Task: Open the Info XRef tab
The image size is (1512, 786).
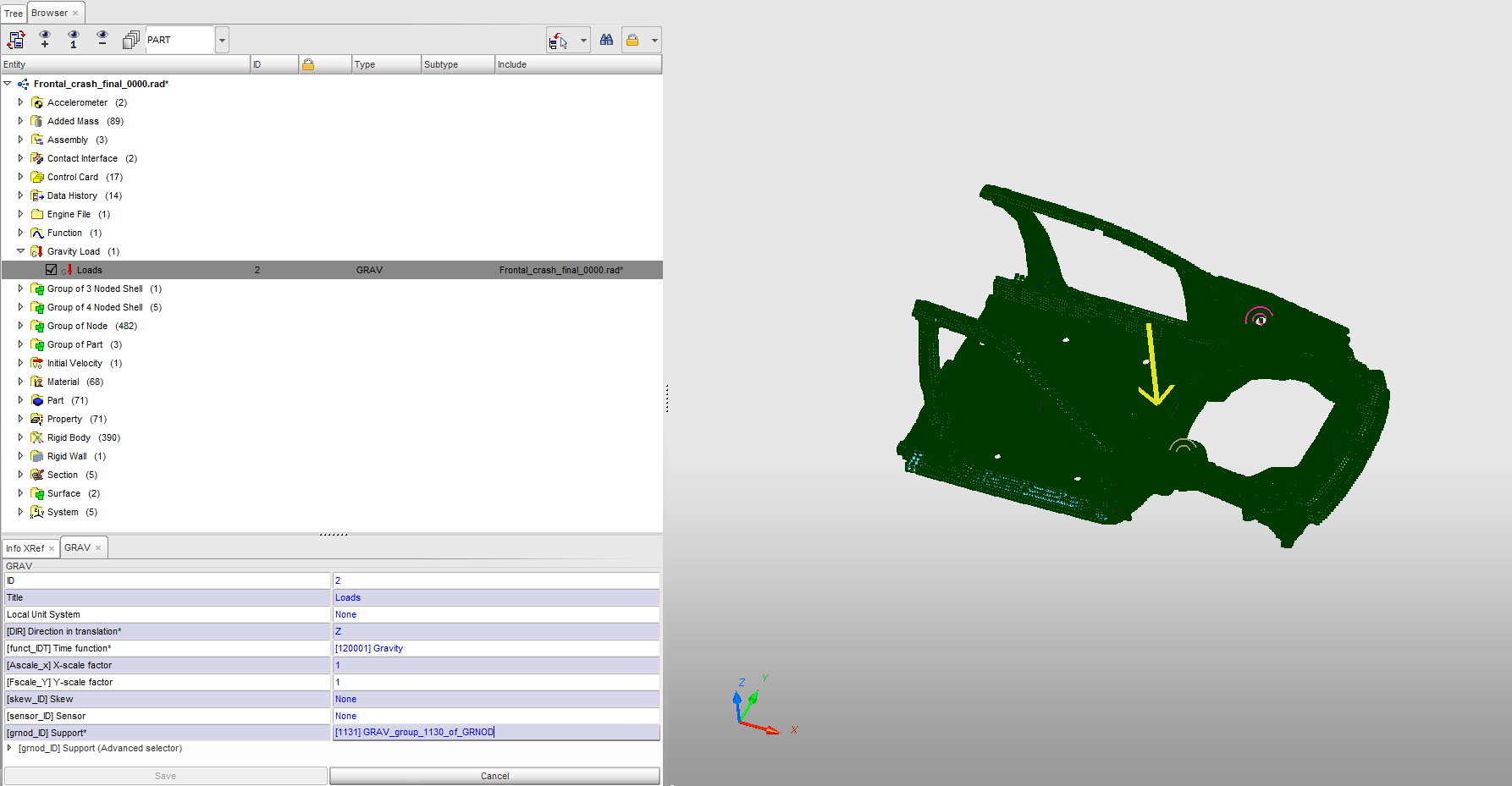Action: 25,547
